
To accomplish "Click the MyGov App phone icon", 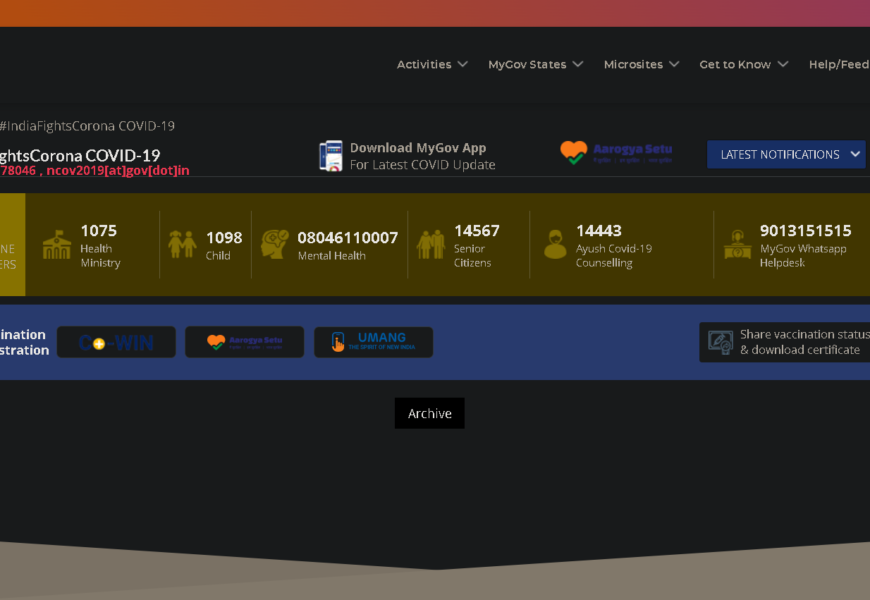I will (331, 155).
